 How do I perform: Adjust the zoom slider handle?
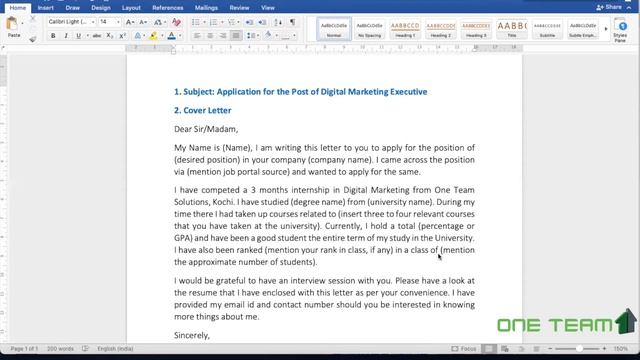[579, 349]
